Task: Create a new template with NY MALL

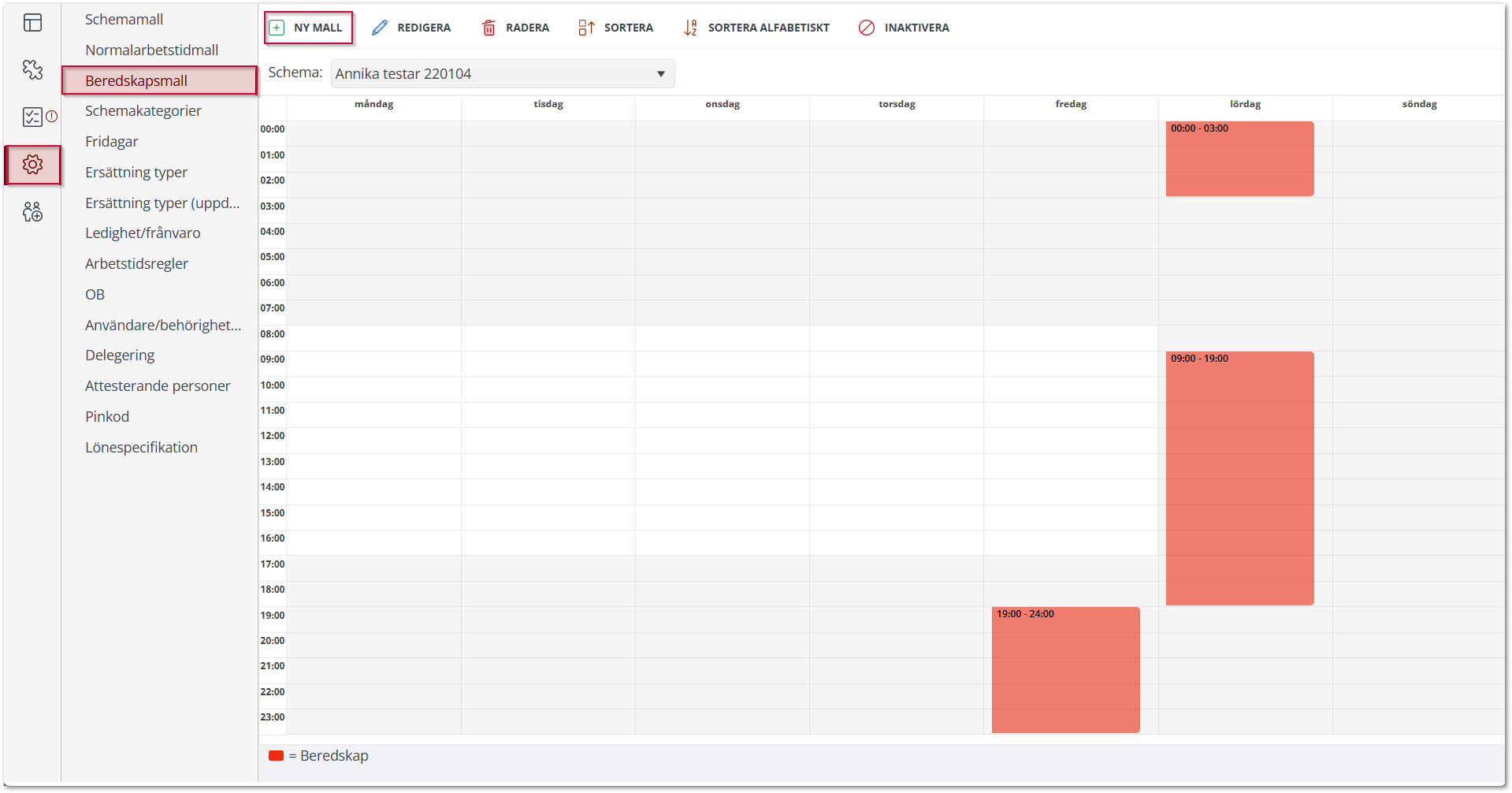Action: click(x=308, y=28)
